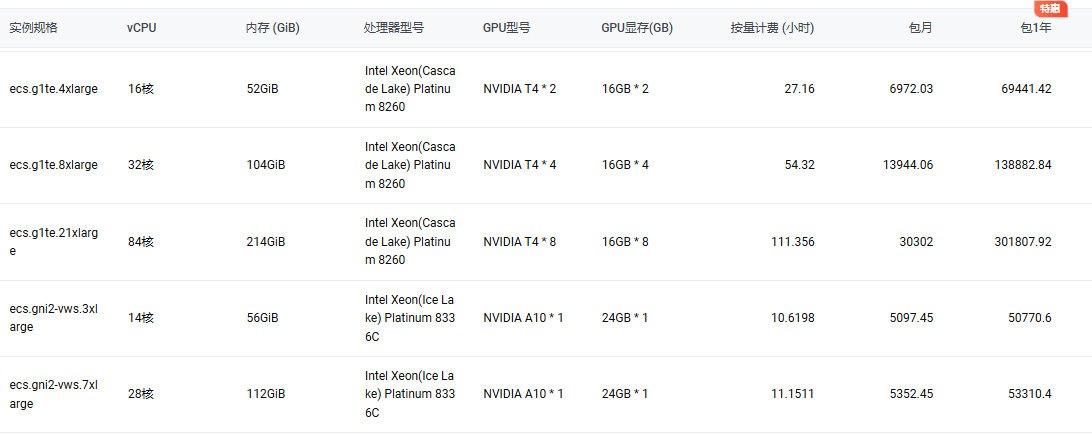Click the NVIDIA T4 * 2 cell
The width and height of the screenshot is (1092, 435).
pyautogui.click(x=520, y=89)
